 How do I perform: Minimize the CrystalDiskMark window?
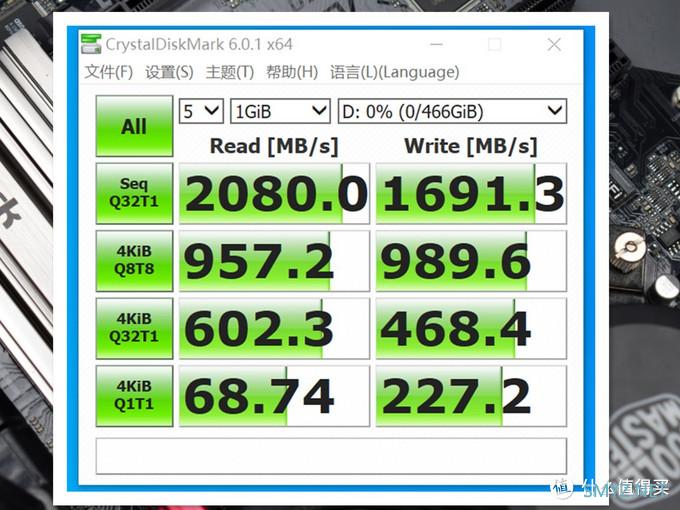tap(436, 44)
